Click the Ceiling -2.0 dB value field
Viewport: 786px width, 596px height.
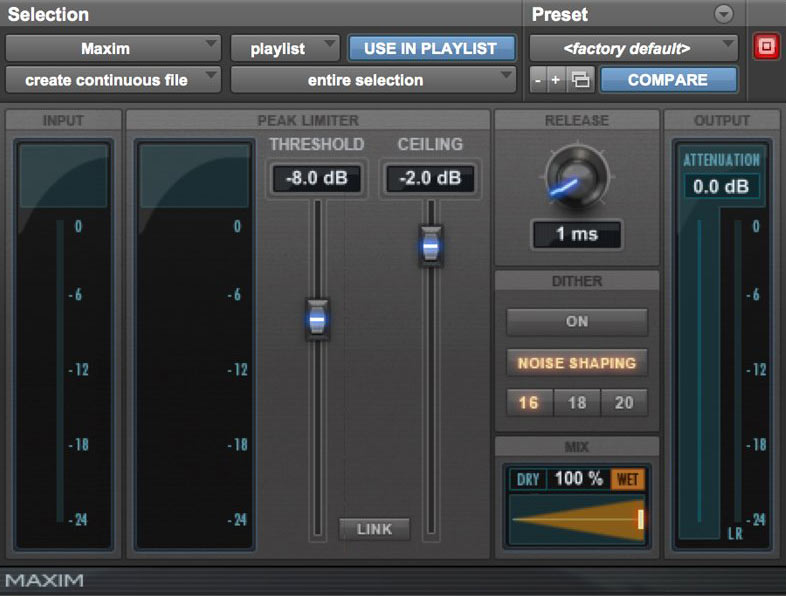[430, 178]
